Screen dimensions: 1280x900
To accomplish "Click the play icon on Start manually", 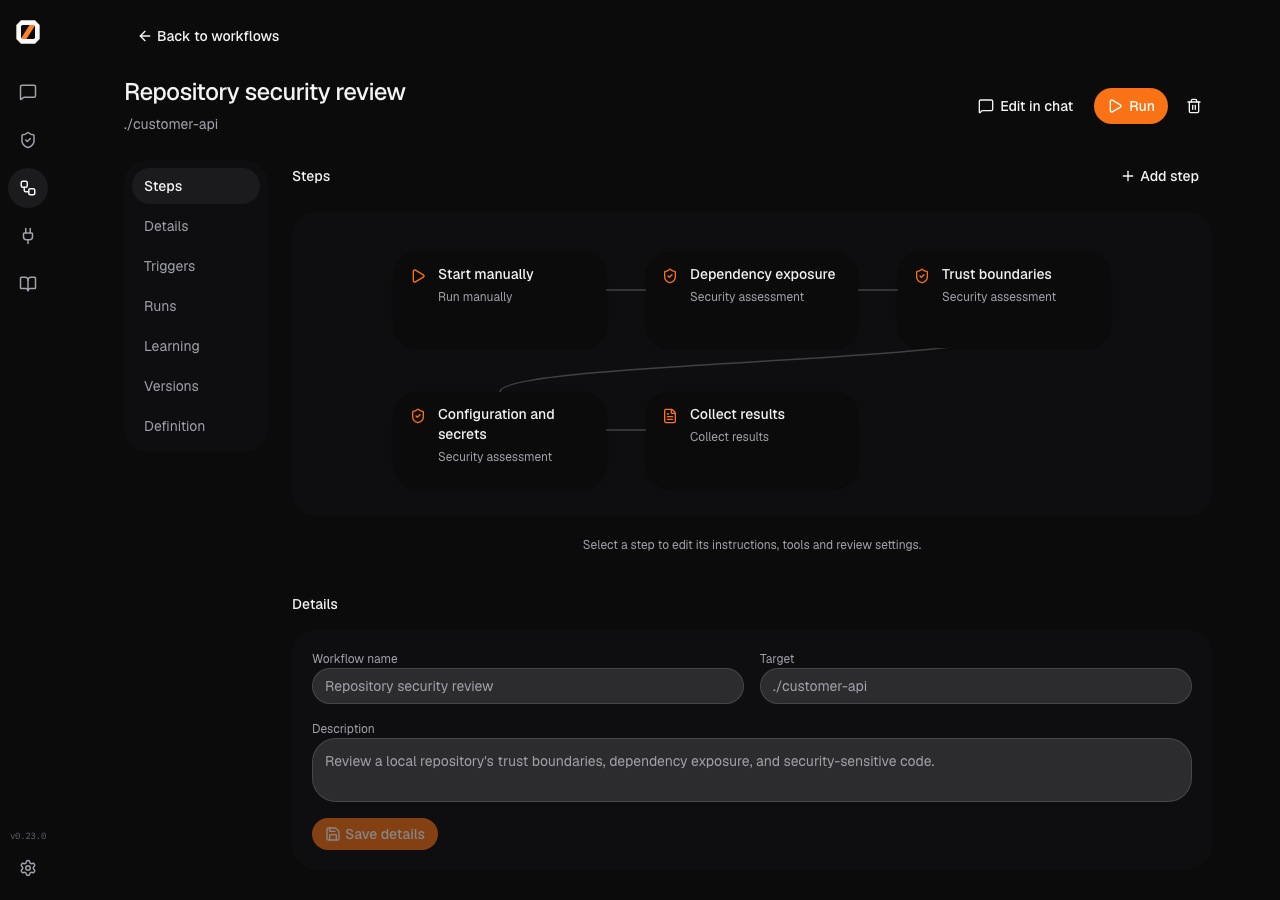I will click(418, 276).
